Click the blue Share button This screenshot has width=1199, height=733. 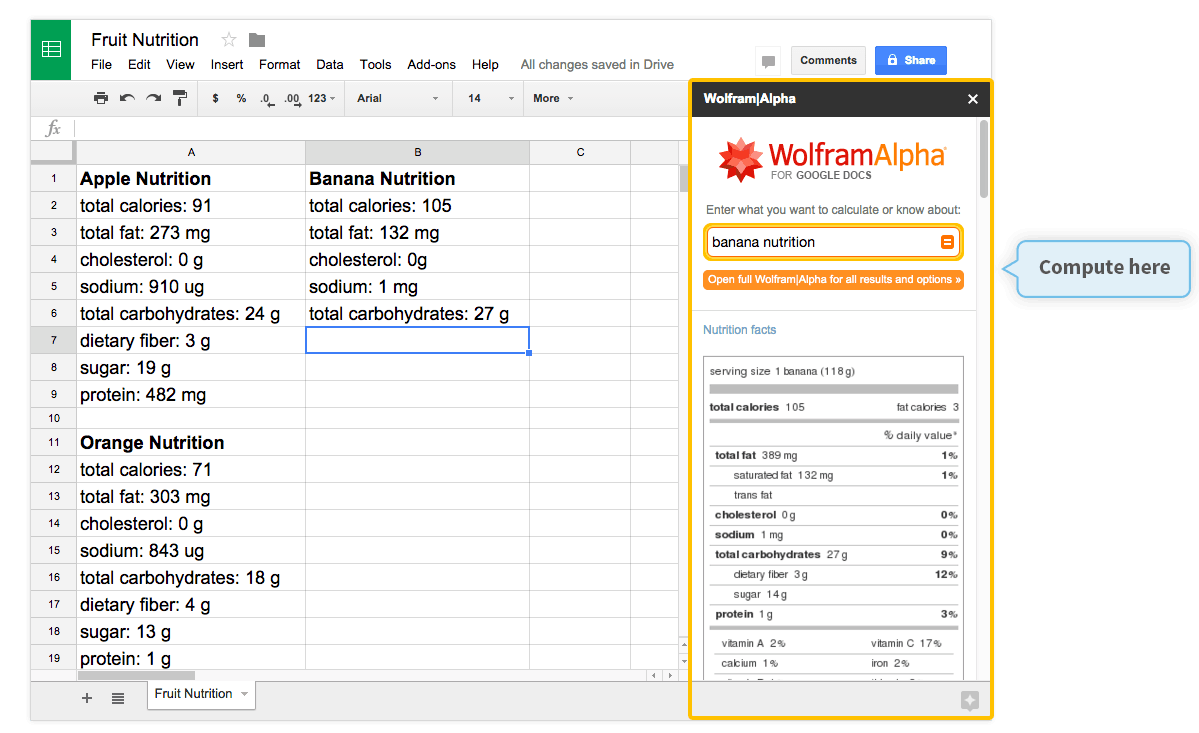(x=911, y=60)
